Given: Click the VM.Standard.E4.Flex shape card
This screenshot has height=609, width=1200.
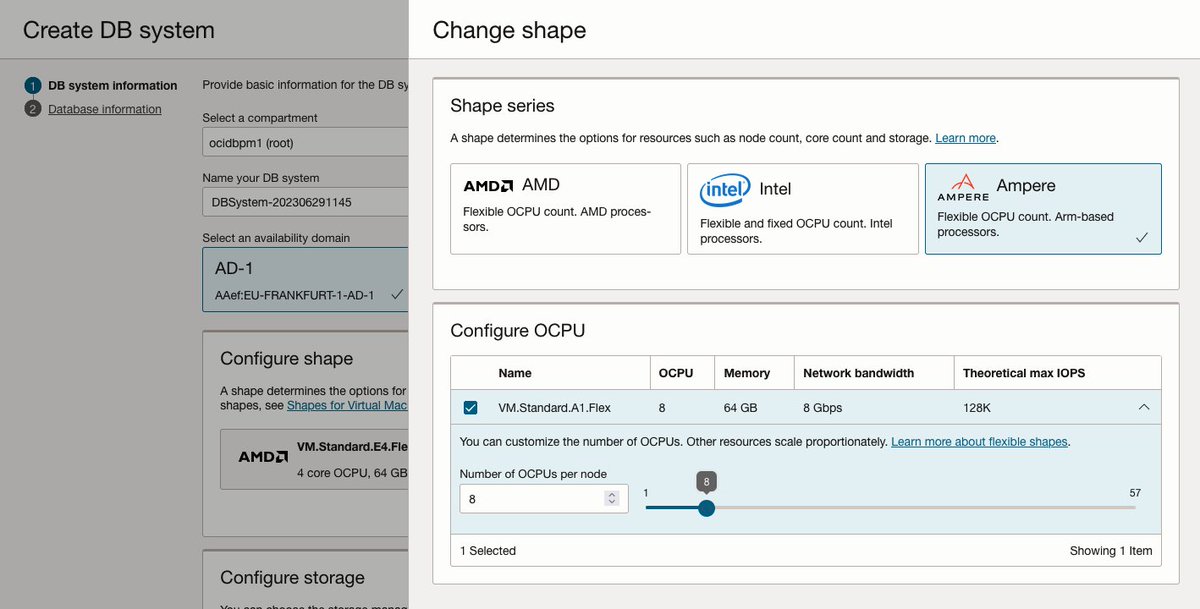Looking at the screenshot, I should 314,459.
